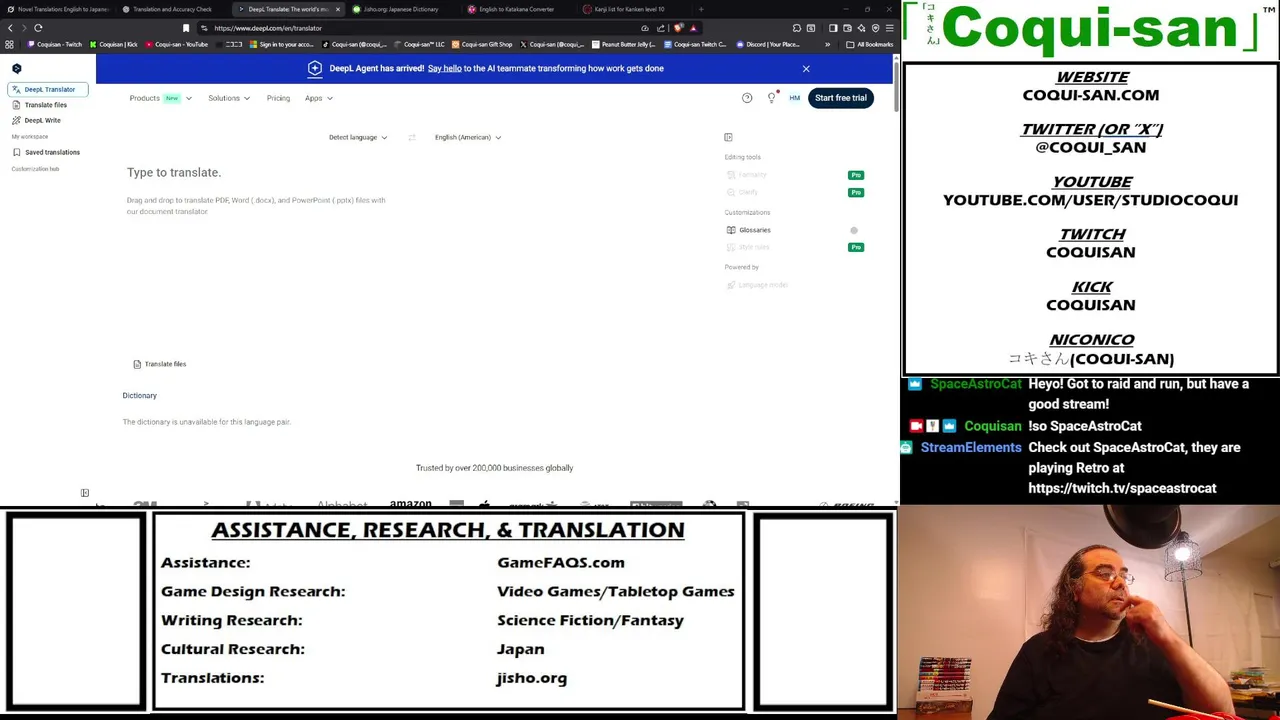Viewport: 1280px width, 720px height.
Task: Bookmark this page icon in address bar
Action: (185, 28)
